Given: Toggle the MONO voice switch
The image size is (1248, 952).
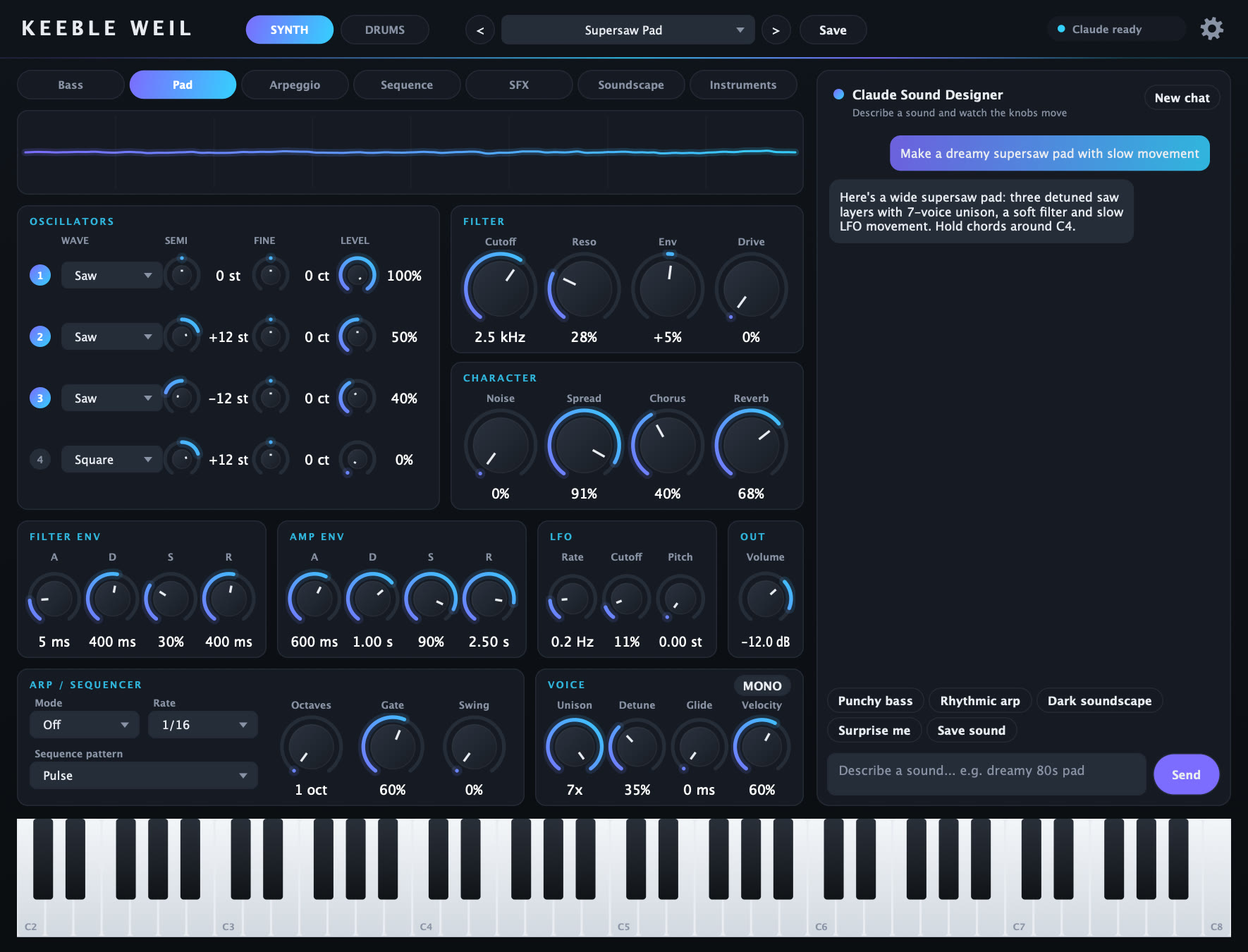Looking at the screenshot, I should click(762, 685).
